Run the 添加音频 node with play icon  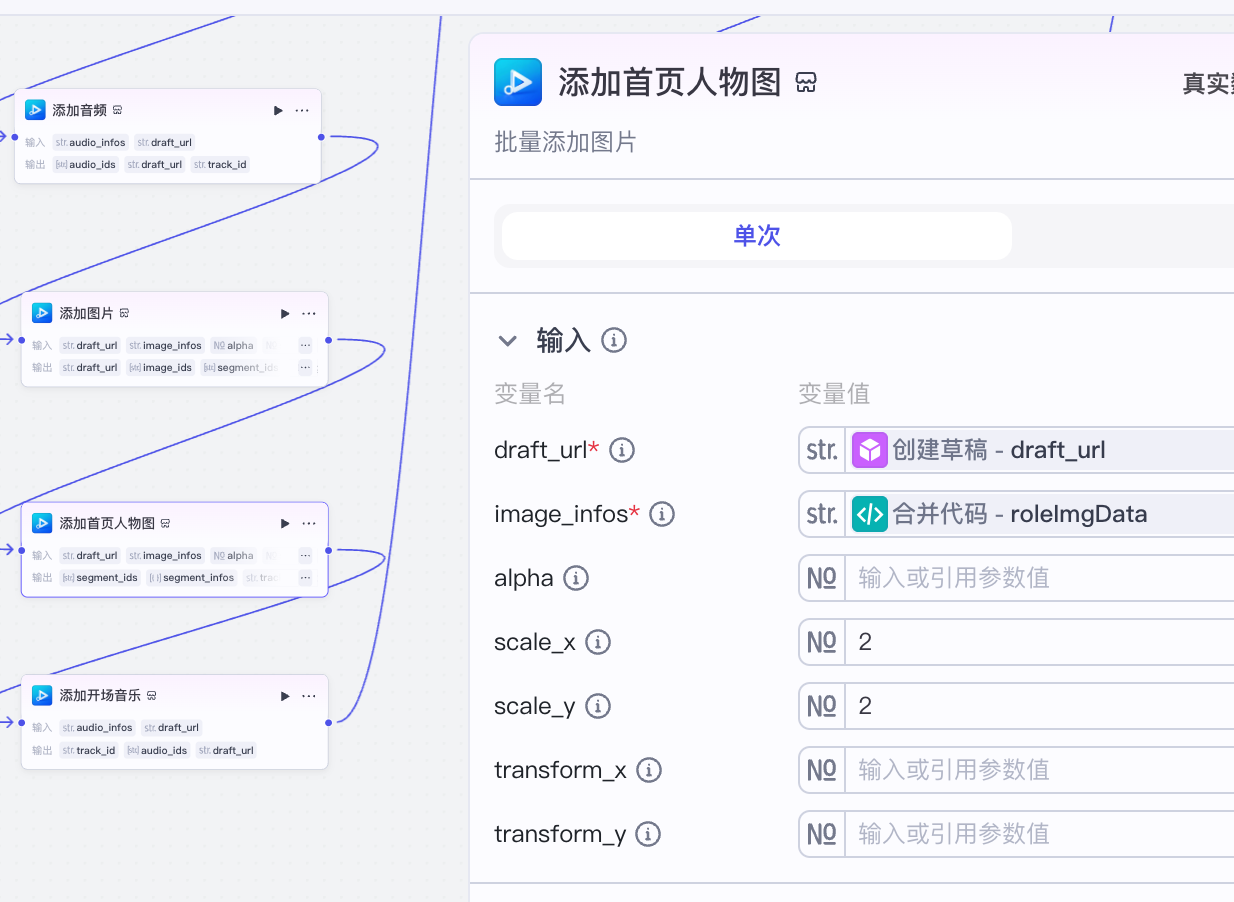tap(278, 110)
